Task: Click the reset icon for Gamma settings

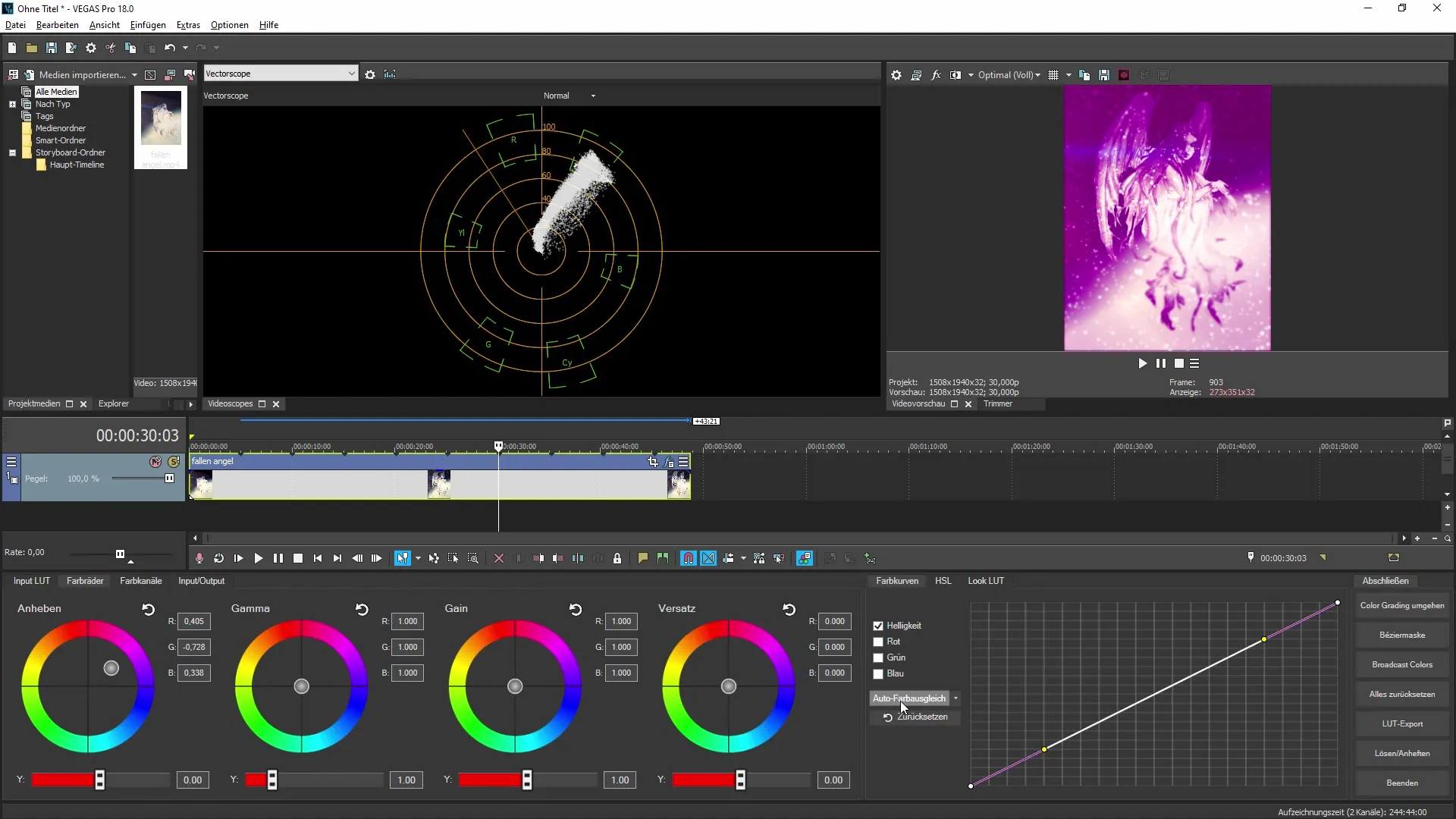Action: point(362,607)
